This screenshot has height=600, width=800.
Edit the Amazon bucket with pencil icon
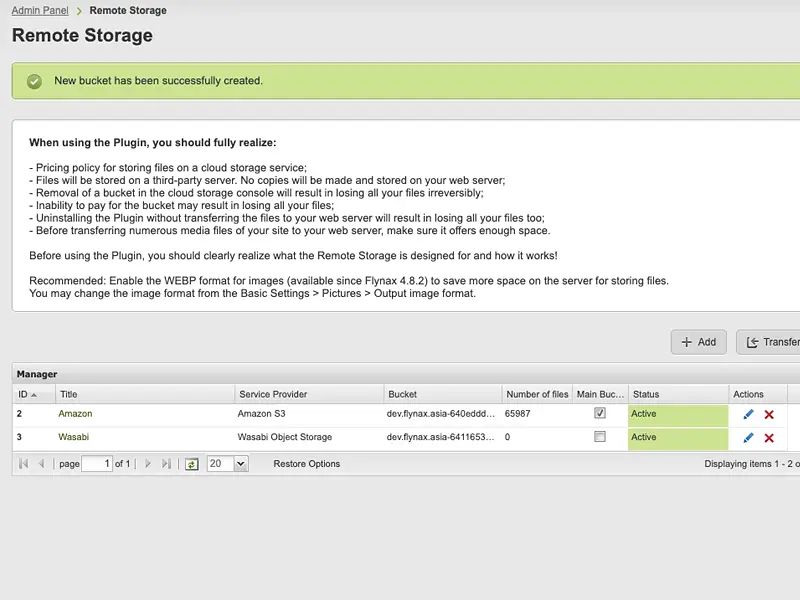tap(748, 414)
